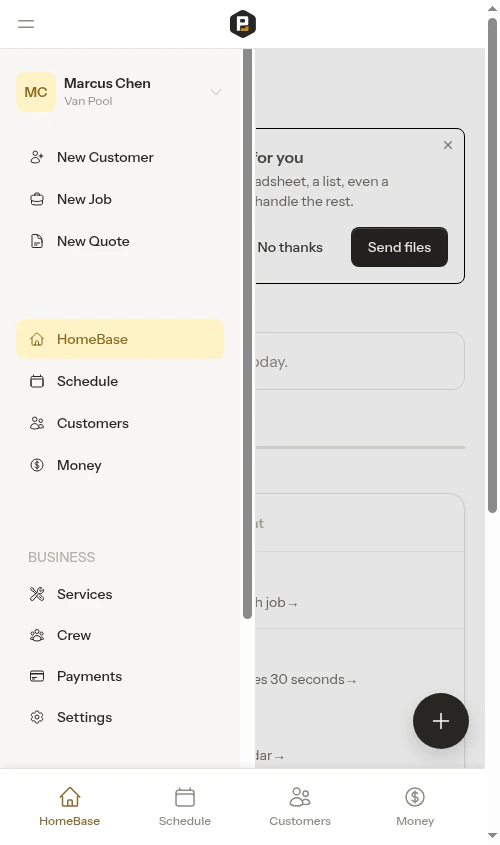Switch to HomeBase bottom tab

(x=70, y=806)
